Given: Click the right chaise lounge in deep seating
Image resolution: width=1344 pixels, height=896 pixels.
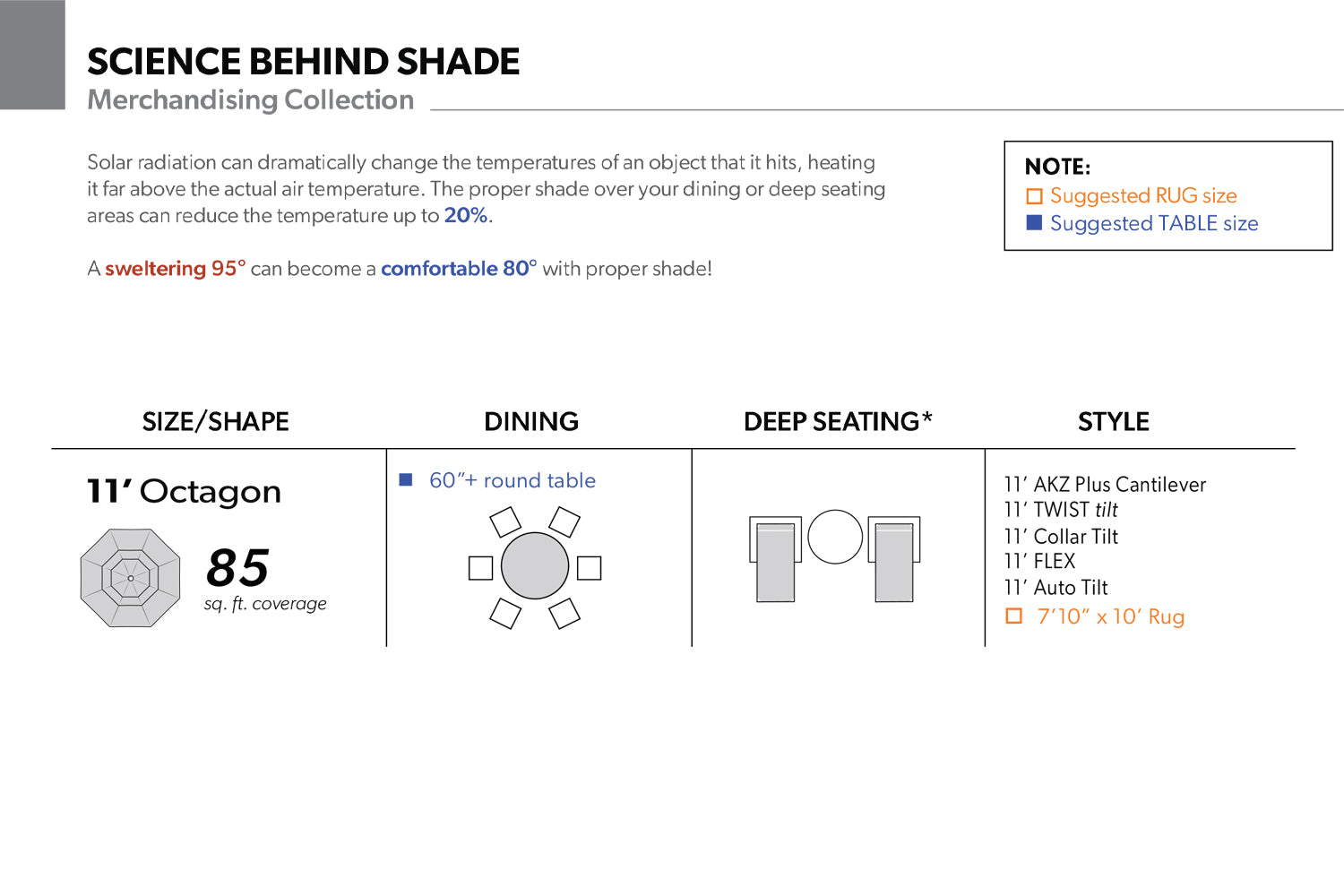Looking at the screenshot, I should click(893, 559).
